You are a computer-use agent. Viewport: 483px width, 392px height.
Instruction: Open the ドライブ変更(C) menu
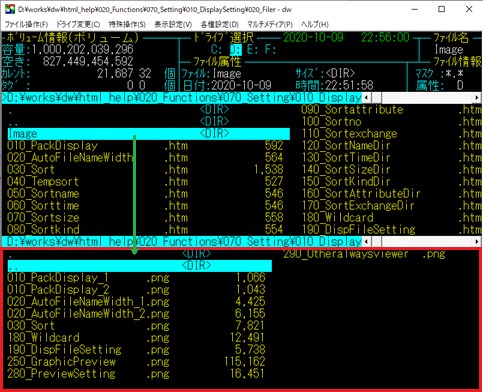tap(78, 24)
